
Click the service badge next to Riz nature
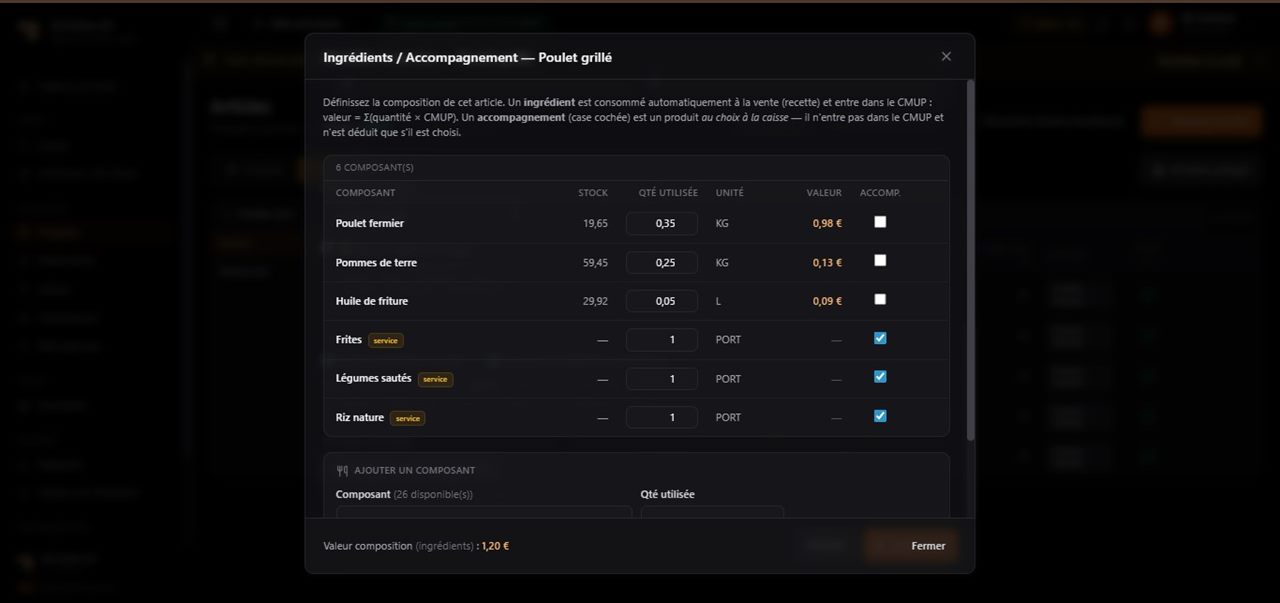407,418
